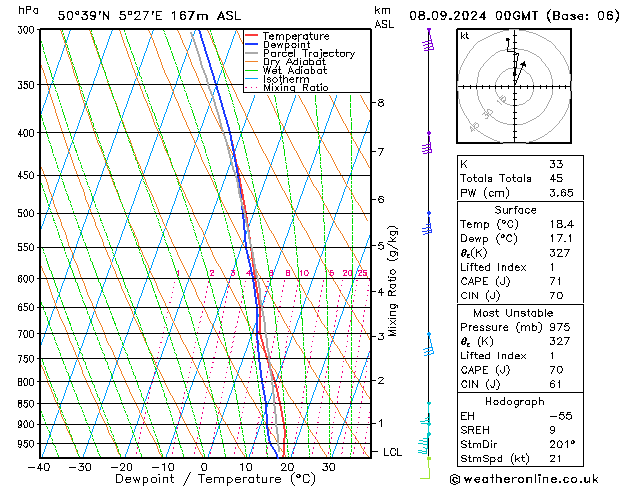Click the cyan wind barb near 900 hPa
Screen dimensions: 629x486
click(x=427, y=415)
